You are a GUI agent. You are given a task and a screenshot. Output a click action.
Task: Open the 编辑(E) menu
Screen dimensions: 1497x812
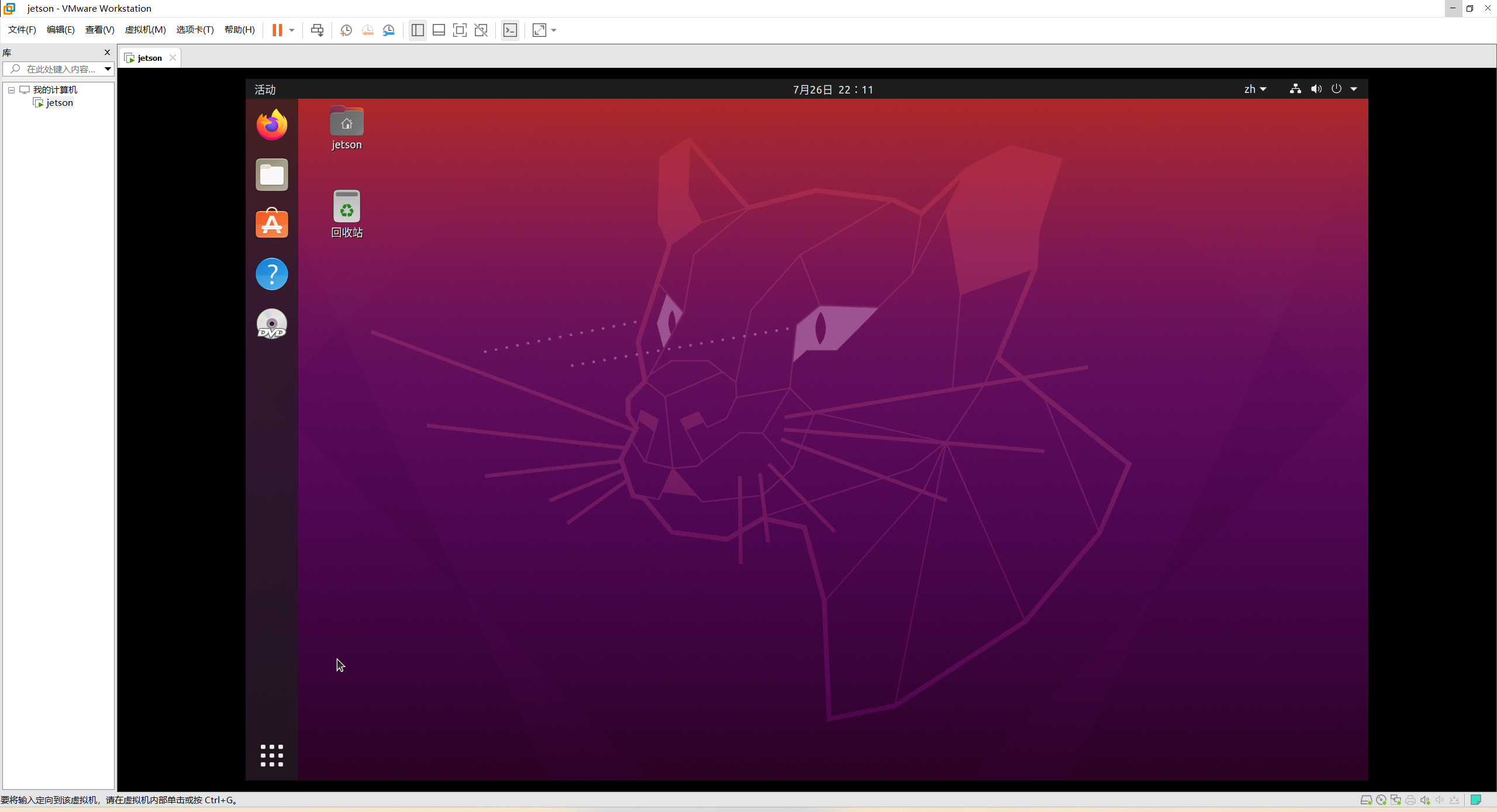coord(61,30)
